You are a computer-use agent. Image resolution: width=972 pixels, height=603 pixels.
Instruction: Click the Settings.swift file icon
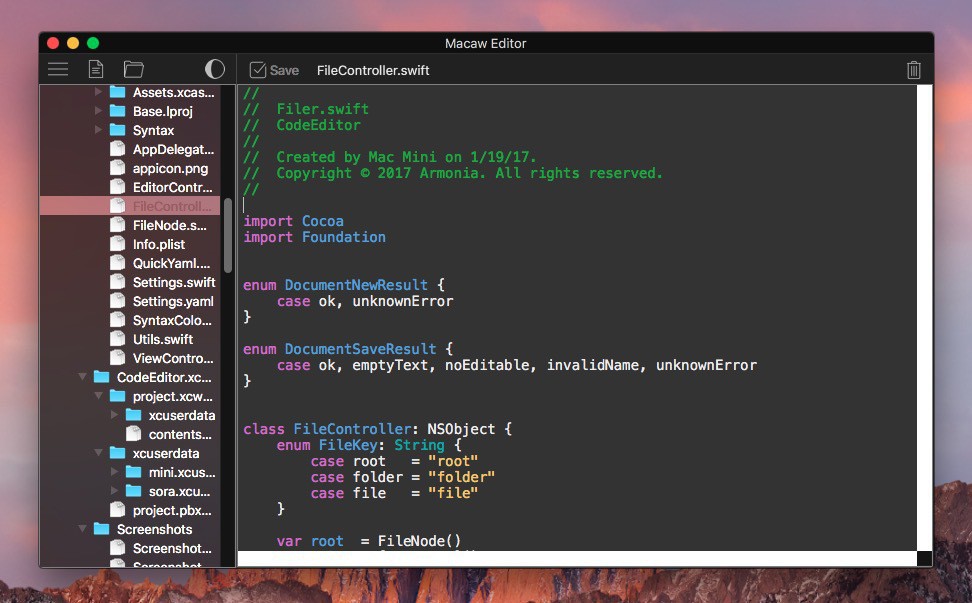click(117, 282)
